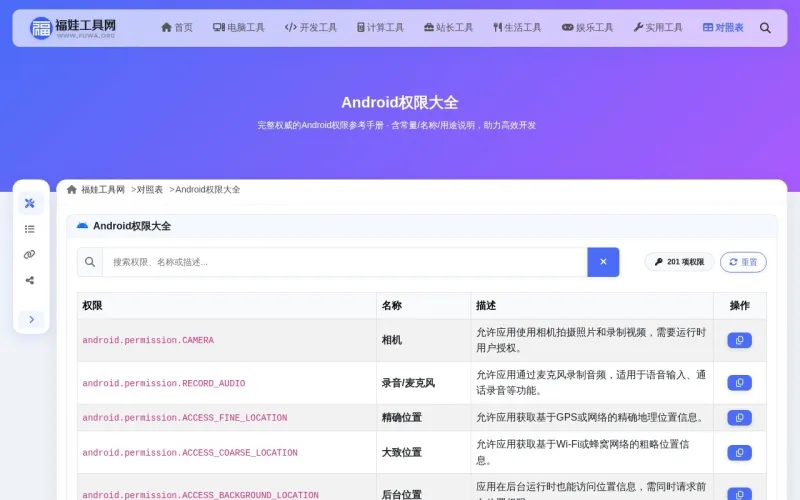Click the breadcrumb home icon
This screenshot has width=800, height=500.
tap(72, 190)
